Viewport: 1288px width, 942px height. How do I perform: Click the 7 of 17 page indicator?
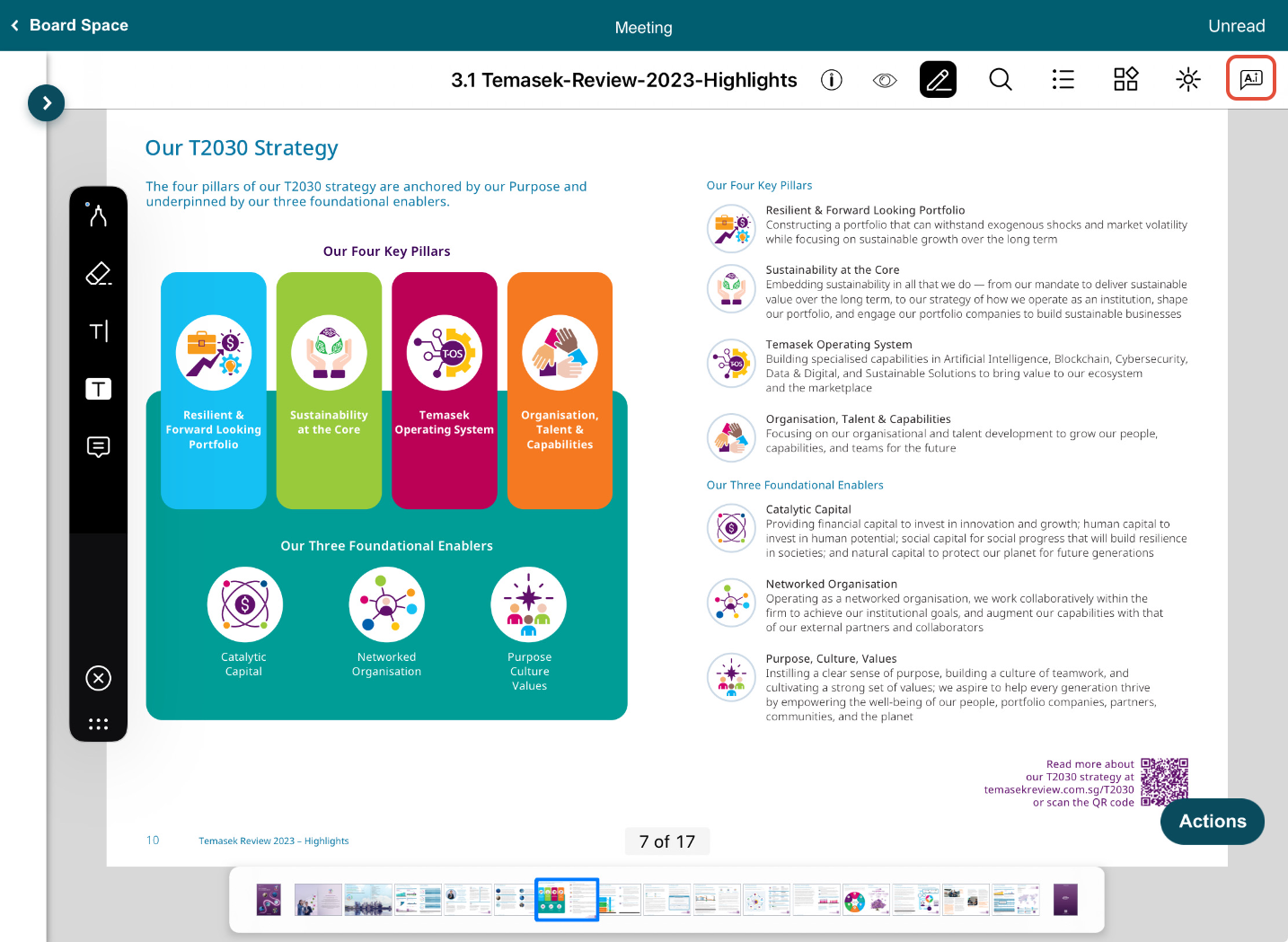coord(667,841)
